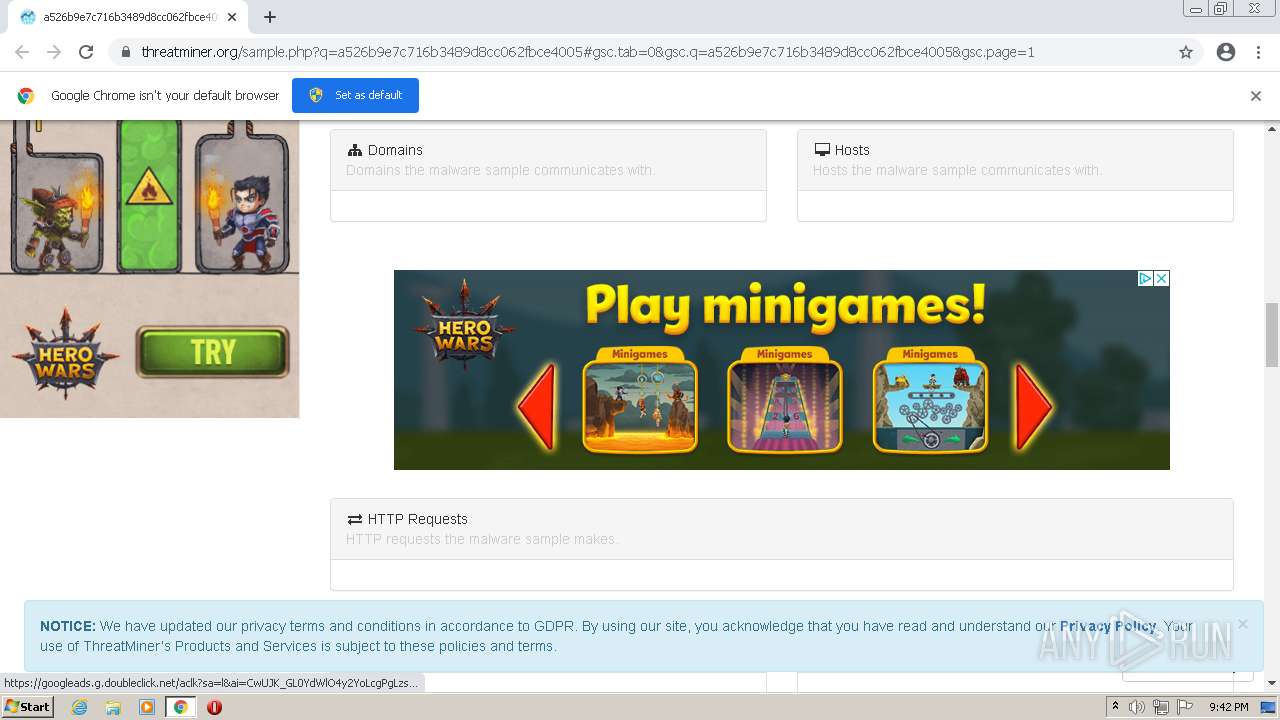Click Show desktop button at taskbar end
This screenshot has height=720, width=1280.
click(1268, 707)
